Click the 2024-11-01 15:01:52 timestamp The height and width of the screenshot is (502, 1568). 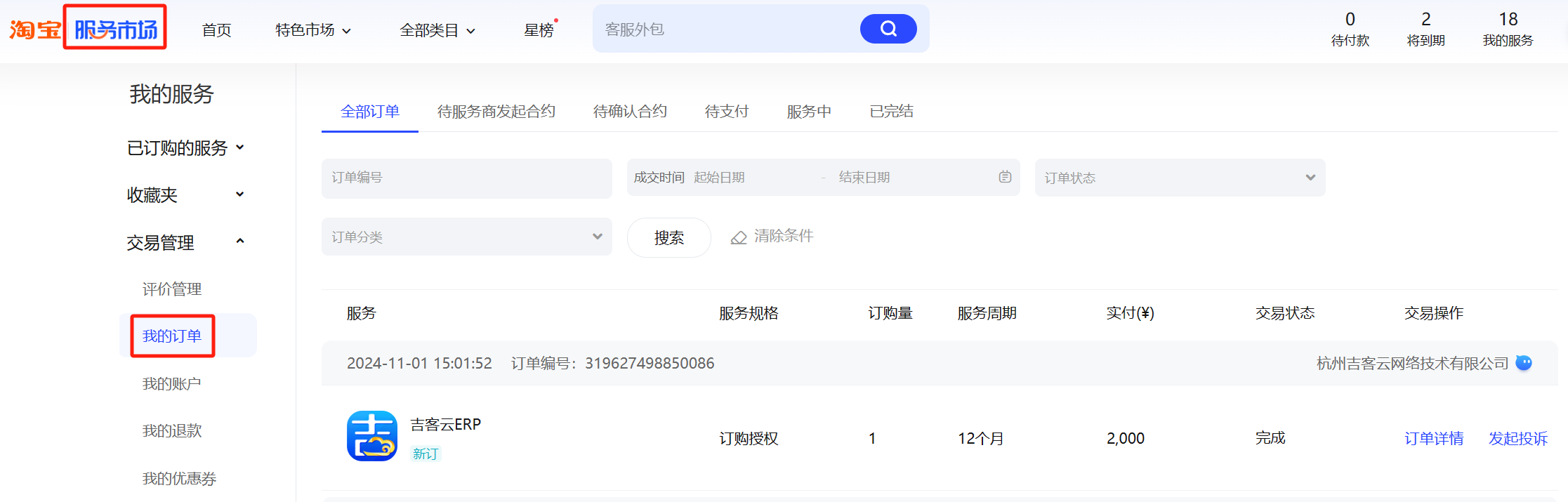click(419, 364)
